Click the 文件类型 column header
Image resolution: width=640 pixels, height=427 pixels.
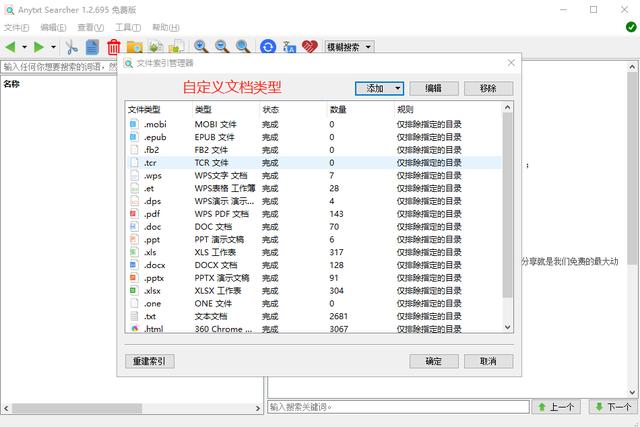click(159, 109)
